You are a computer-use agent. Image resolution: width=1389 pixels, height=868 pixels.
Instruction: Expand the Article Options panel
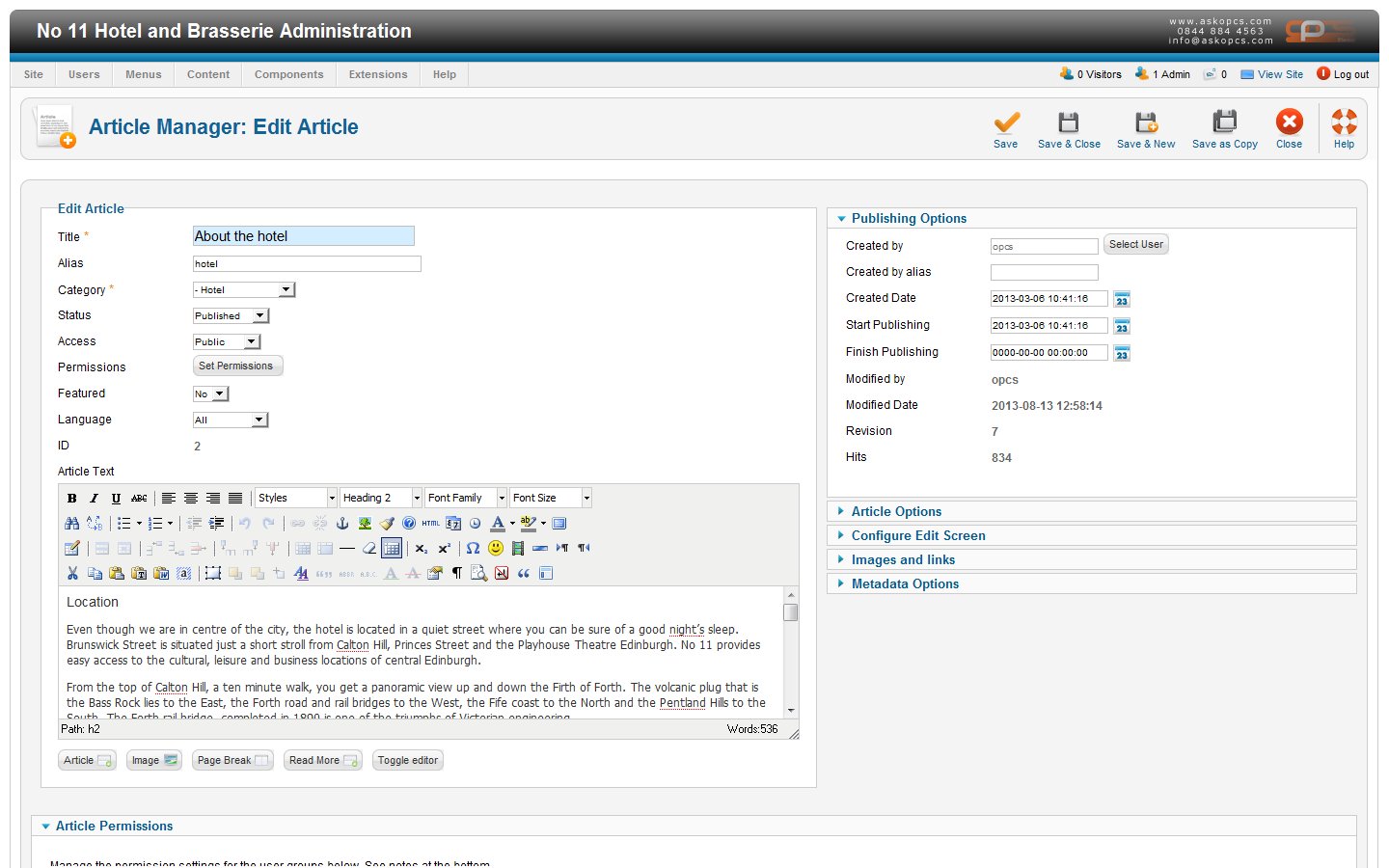tap(896, 512)
